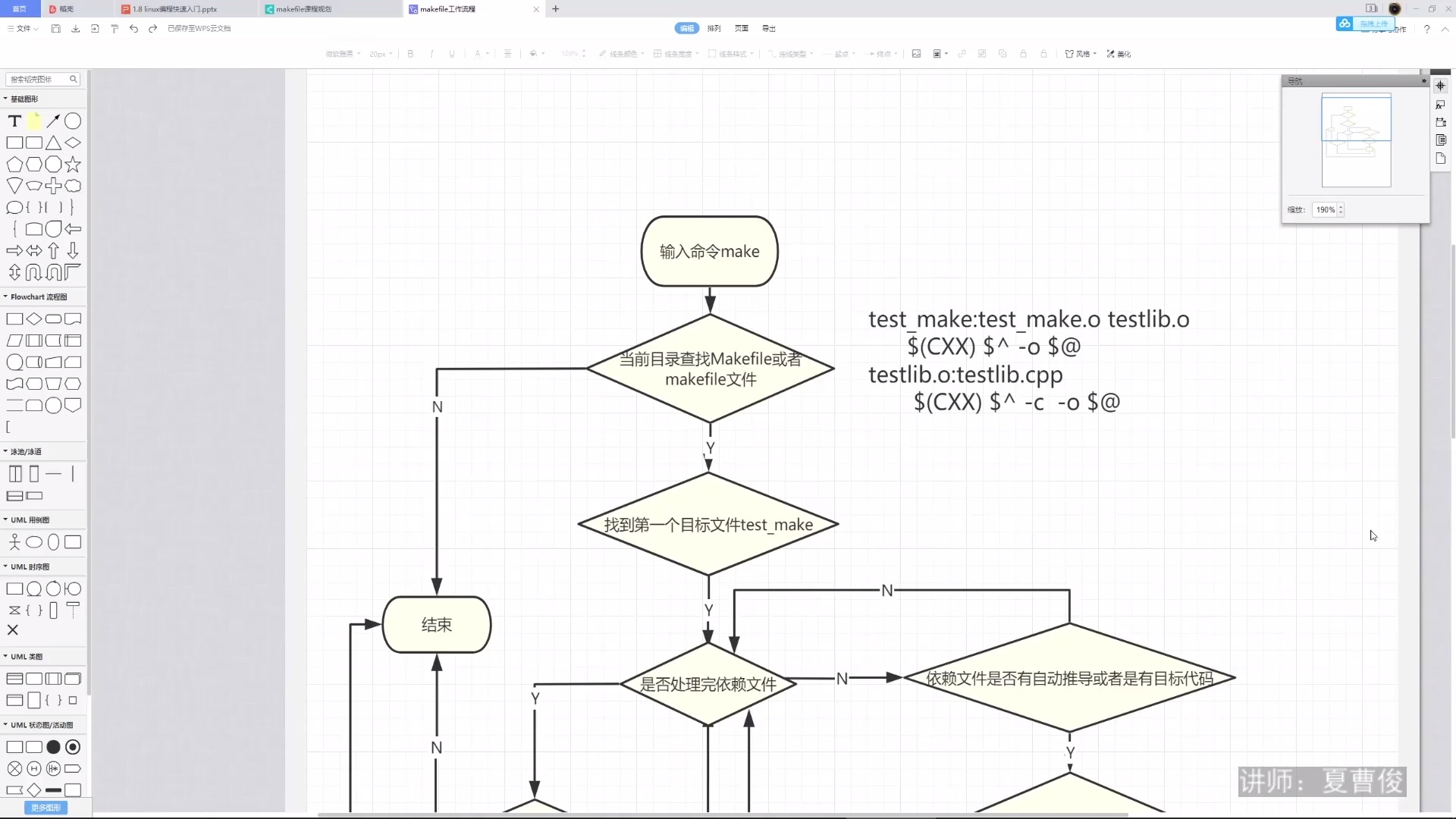This screenshot has height=819, width=1456.
Task: Select the up arrow shape
Action: tap(53, 250)
